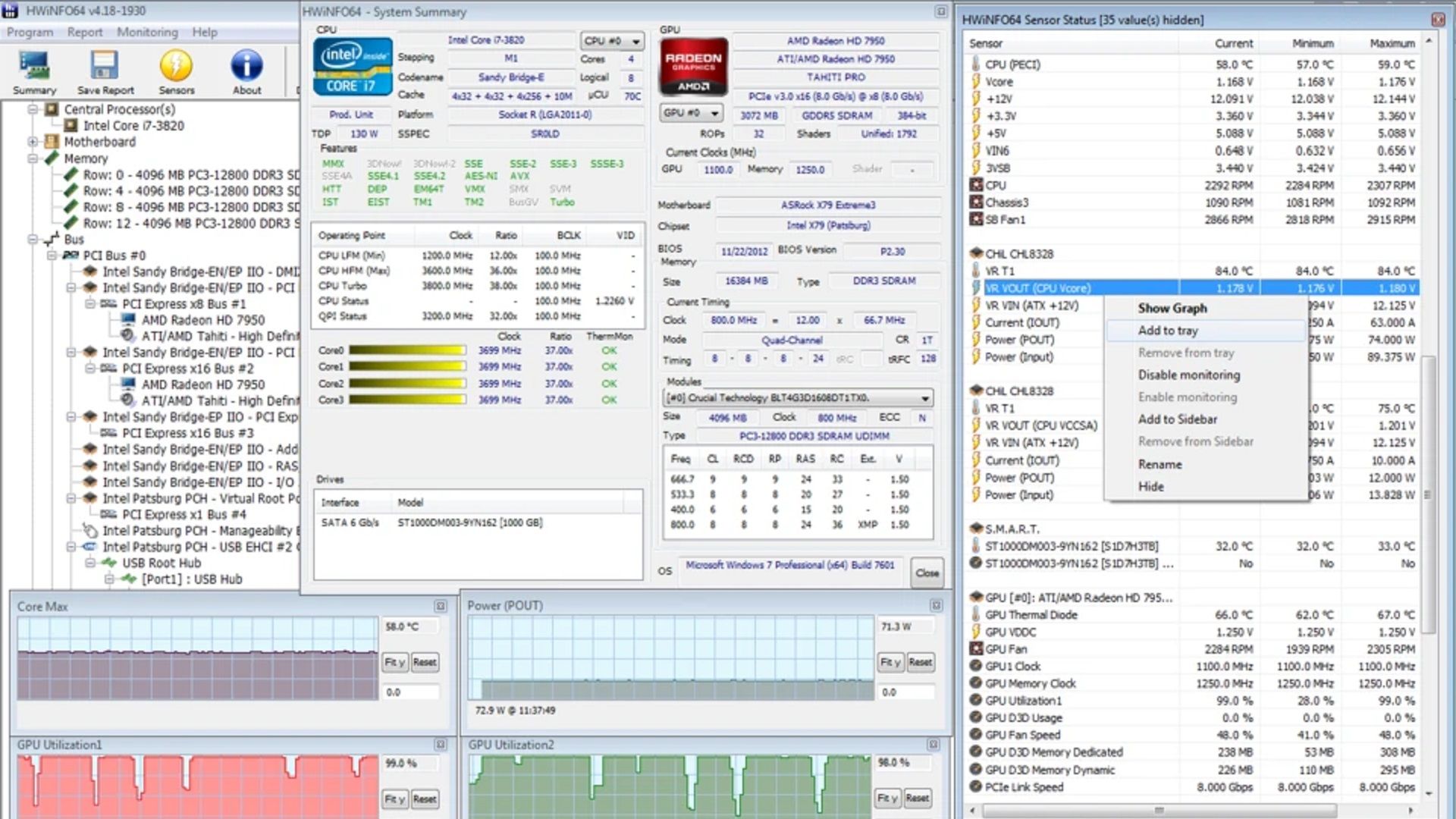Open the CPU #0 selector dropdown
Screen dimensions: 1456x819
click(x=612, y=41)
